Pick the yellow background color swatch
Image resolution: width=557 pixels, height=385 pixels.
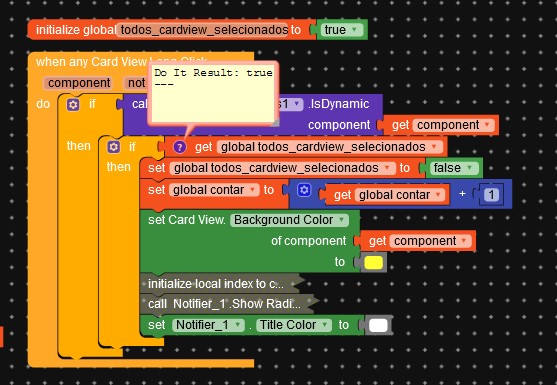(373, 263)
